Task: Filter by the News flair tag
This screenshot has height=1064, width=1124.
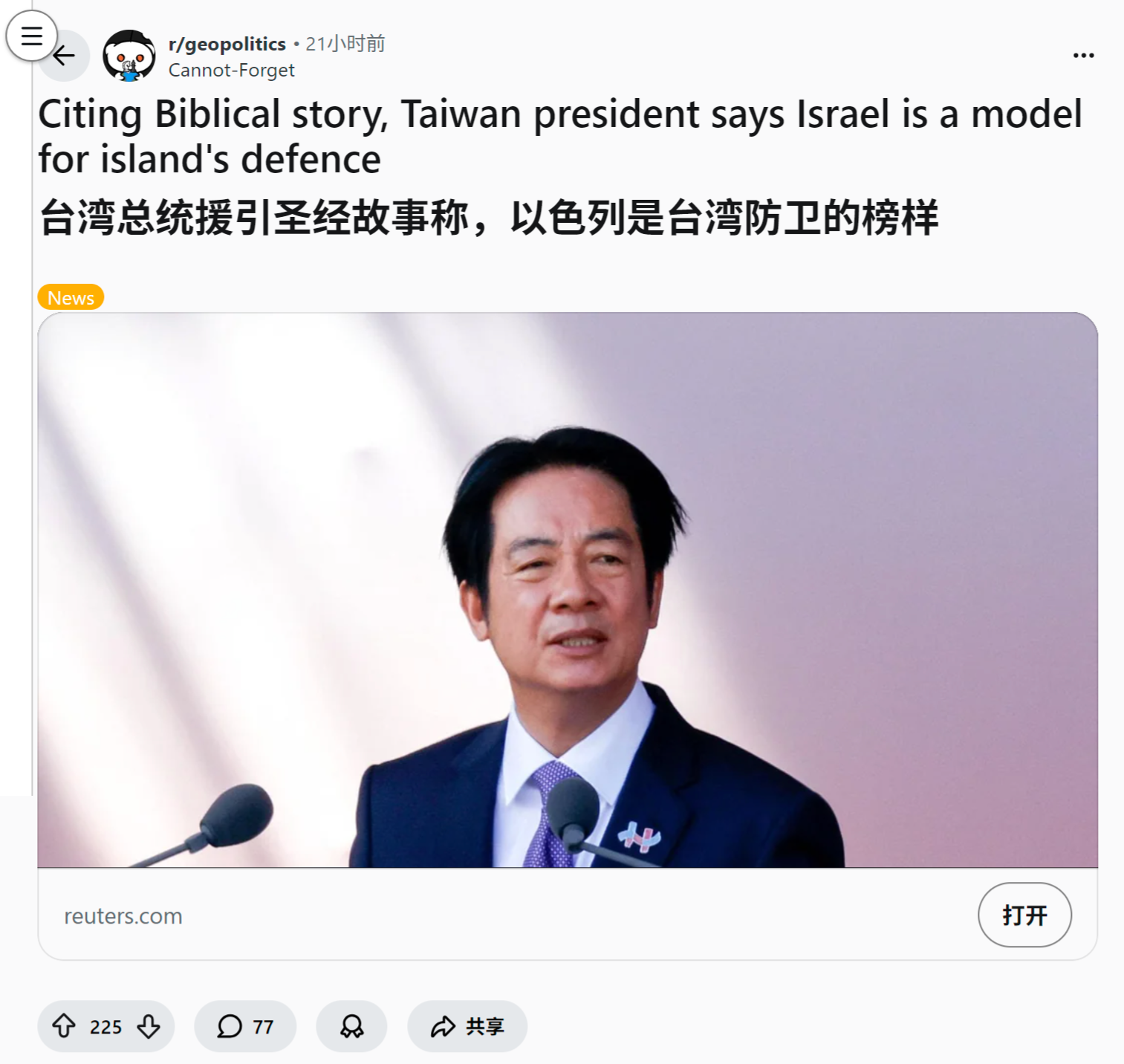Action: [x=71, y=297]
